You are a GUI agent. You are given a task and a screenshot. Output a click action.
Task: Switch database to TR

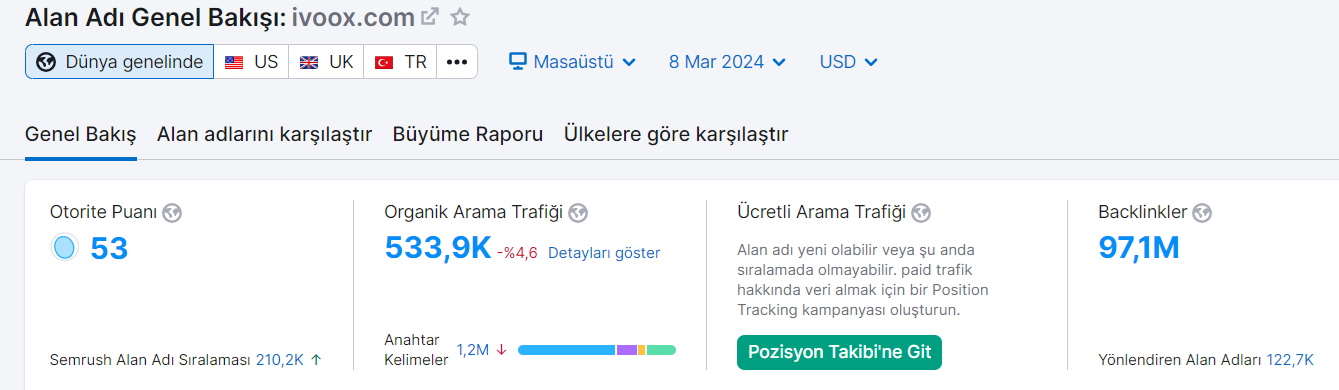pyautogui.click(x=401, y=62)
